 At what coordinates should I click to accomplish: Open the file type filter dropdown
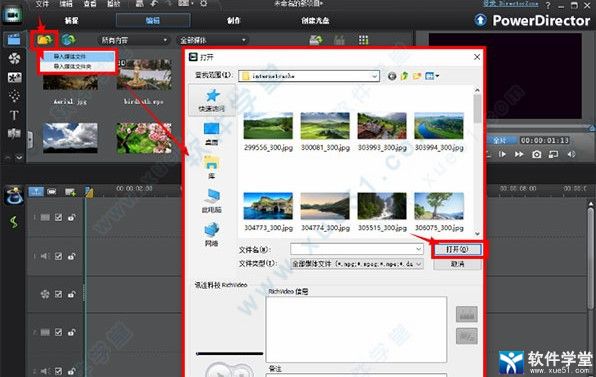point(357,264)
